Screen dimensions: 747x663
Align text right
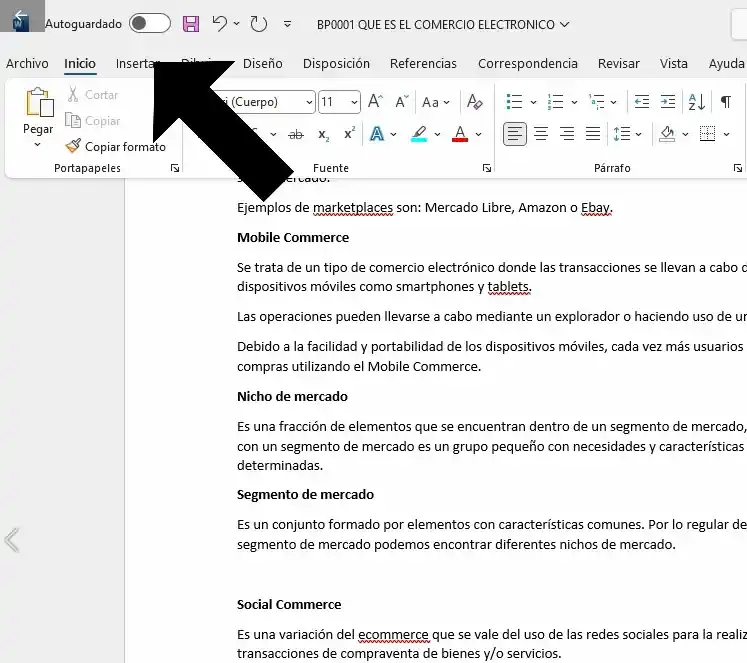pos(567,134)
